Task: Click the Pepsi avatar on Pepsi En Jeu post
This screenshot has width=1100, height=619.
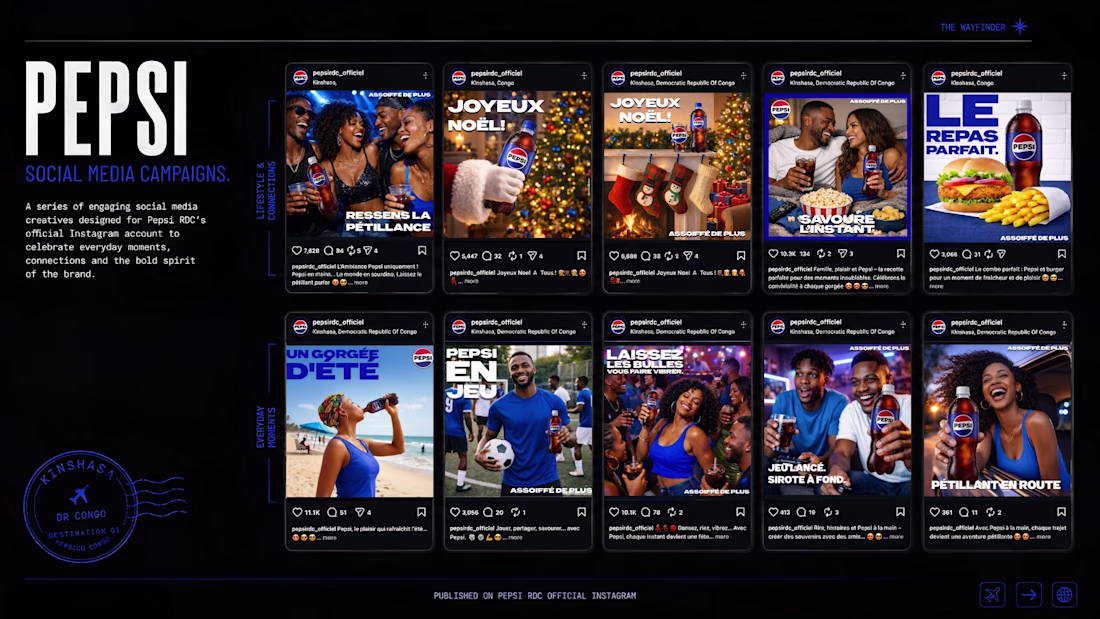Action: point(459,326)
